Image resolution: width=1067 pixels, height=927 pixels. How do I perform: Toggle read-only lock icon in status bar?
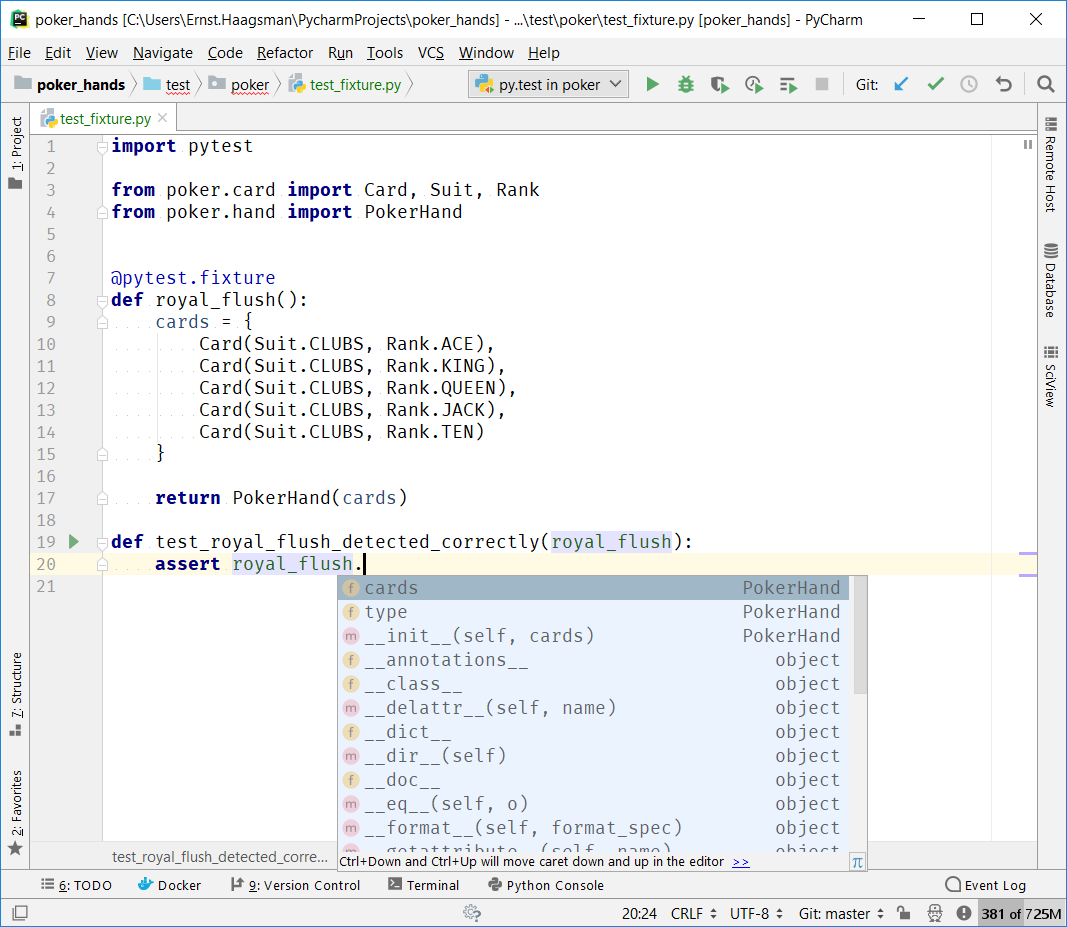(x=903, y=913)
